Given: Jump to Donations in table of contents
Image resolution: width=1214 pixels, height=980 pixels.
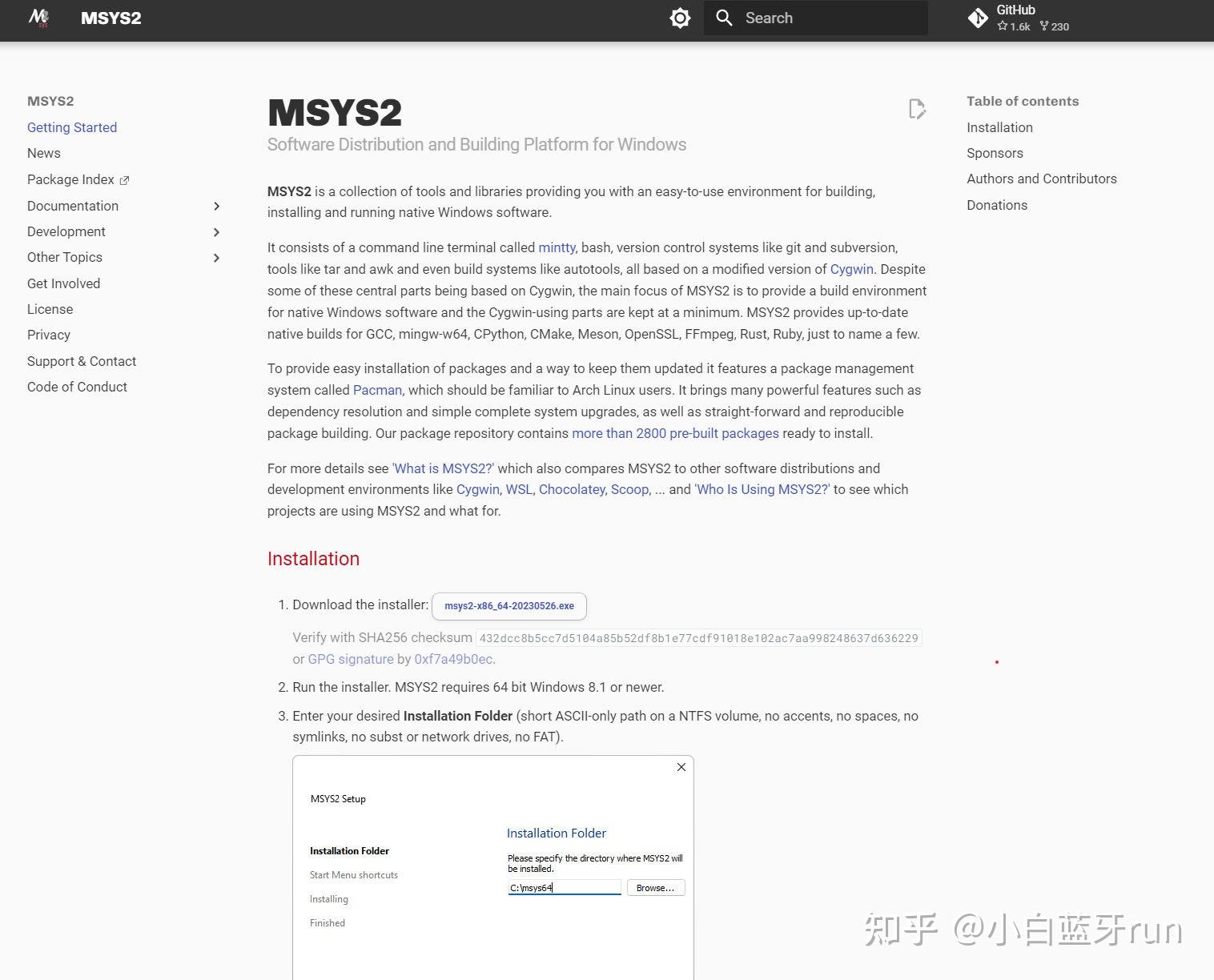Looking at the screenshot, I should 997,205.
